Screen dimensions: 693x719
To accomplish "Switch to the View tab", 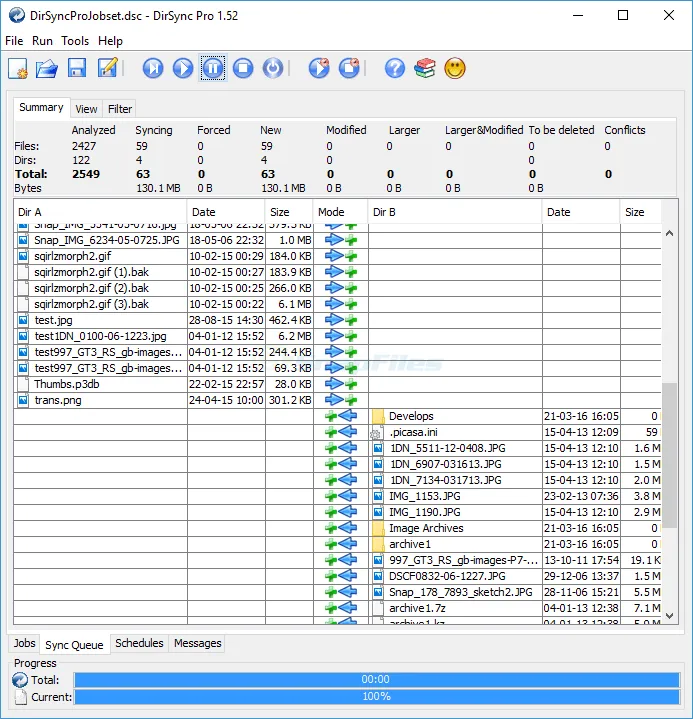I will 86,109.
